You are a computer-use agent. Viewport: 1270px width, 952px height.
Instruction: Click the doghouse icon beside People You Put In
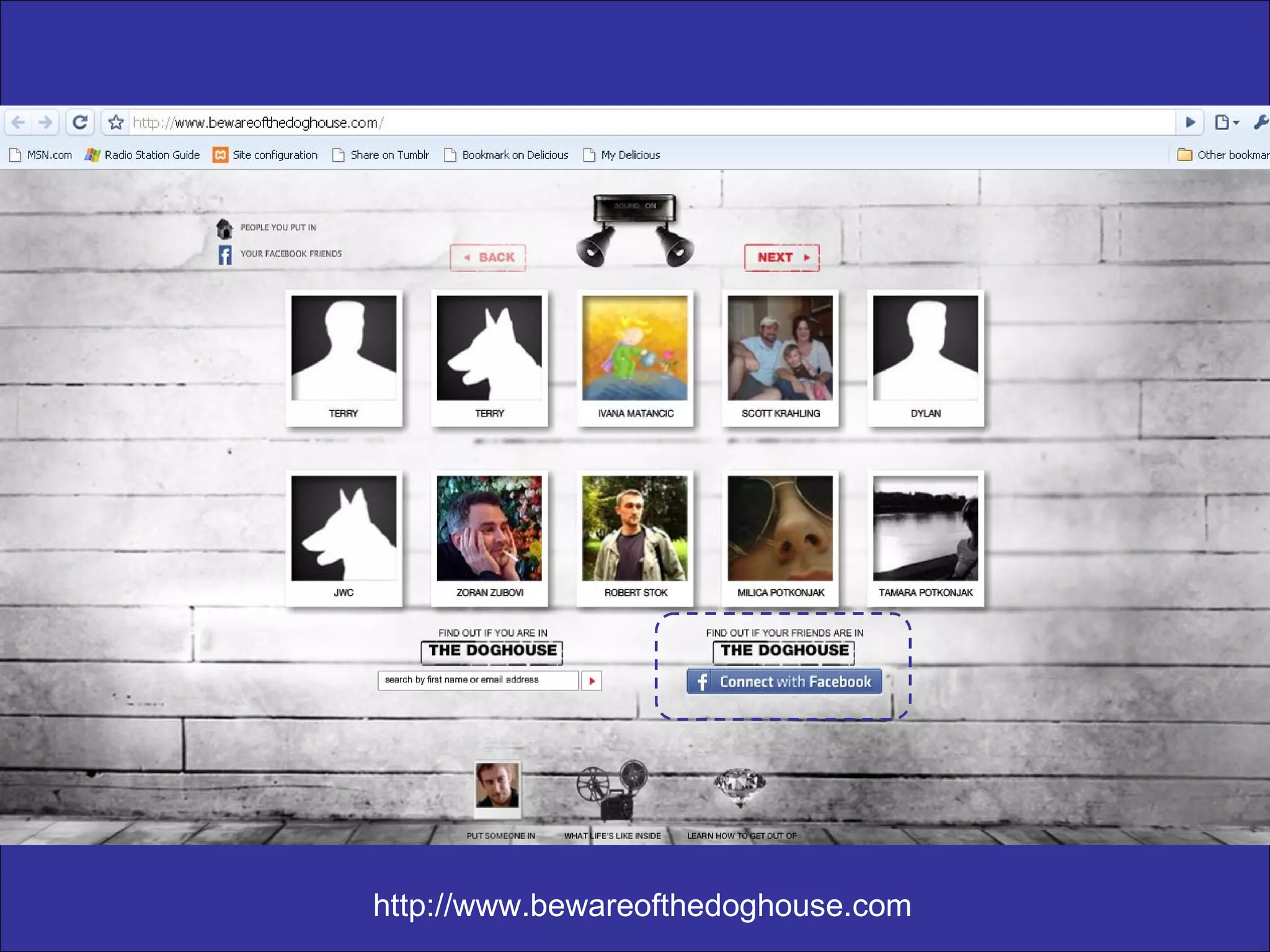[224, 229]
